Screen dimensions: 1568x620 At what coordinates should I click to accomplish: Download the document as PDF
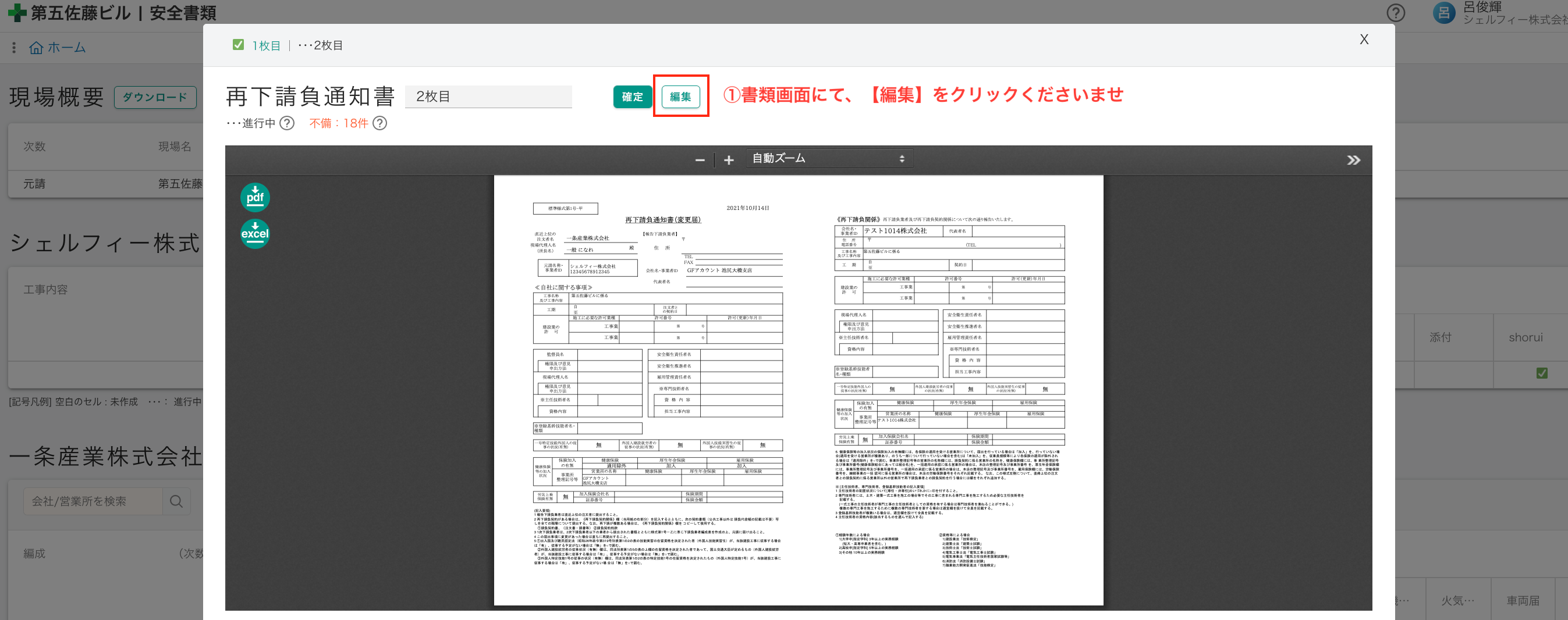click(255, 197)
